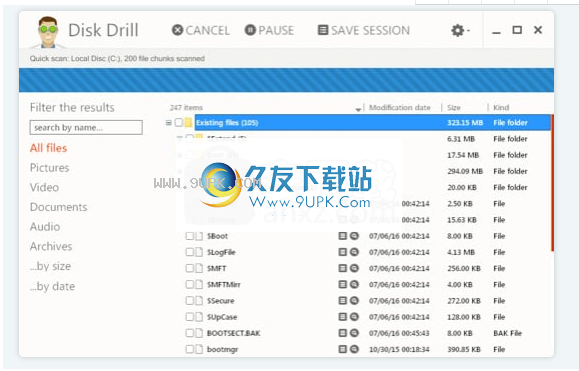579x371 pixels.
Task: Check the $Boot file checkbox
Action: pos(189,236)
